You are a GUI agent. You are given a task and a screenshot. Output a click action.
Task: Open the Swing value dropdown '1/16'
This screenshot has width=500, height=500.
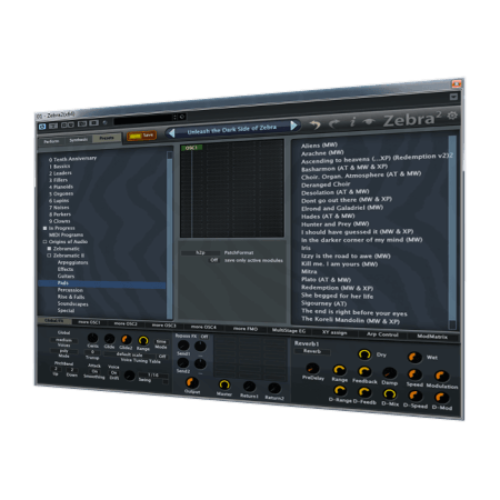click(153, 375)
